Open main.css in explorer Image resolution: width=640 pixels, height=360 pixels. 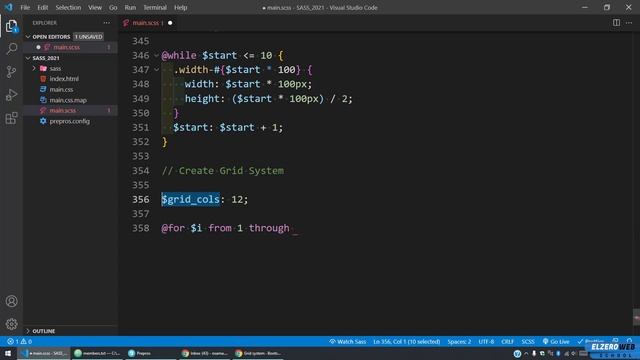click(x=61, y=89)
